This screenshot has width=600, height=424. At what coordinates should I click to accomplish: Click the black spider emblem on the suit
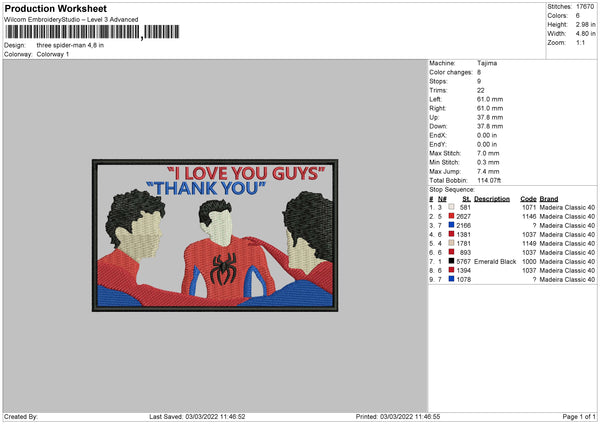pos(223,269)
